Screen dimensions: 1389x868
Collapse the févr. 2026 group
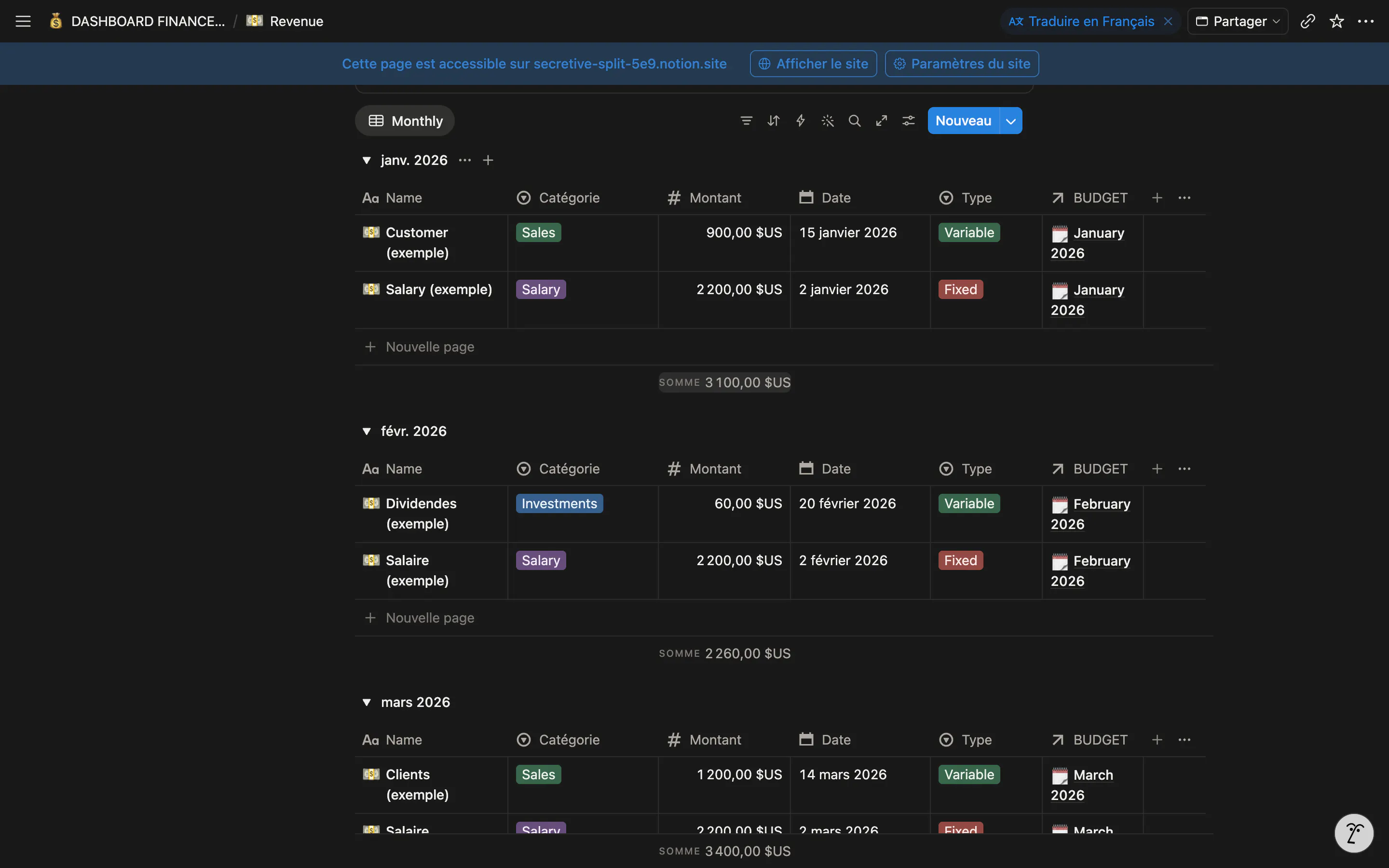click(367, 431)
